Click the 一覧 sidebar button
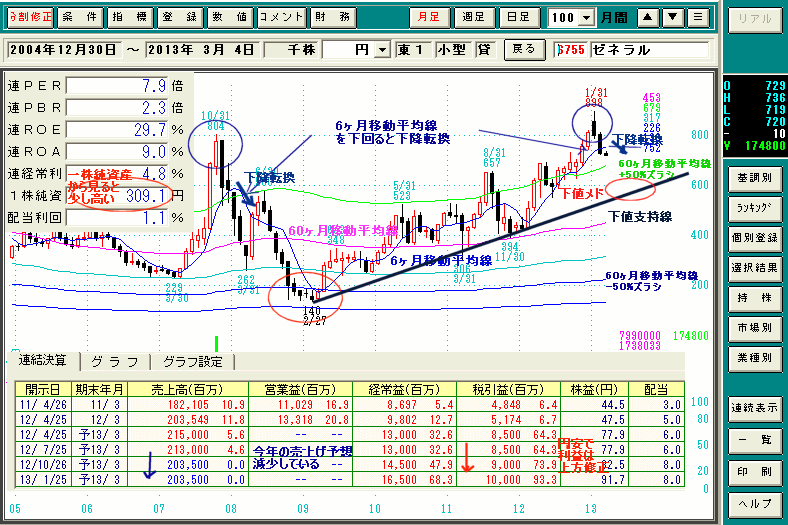Image resolution: width=788 pixels, height=525 pixels. (755, 440)
